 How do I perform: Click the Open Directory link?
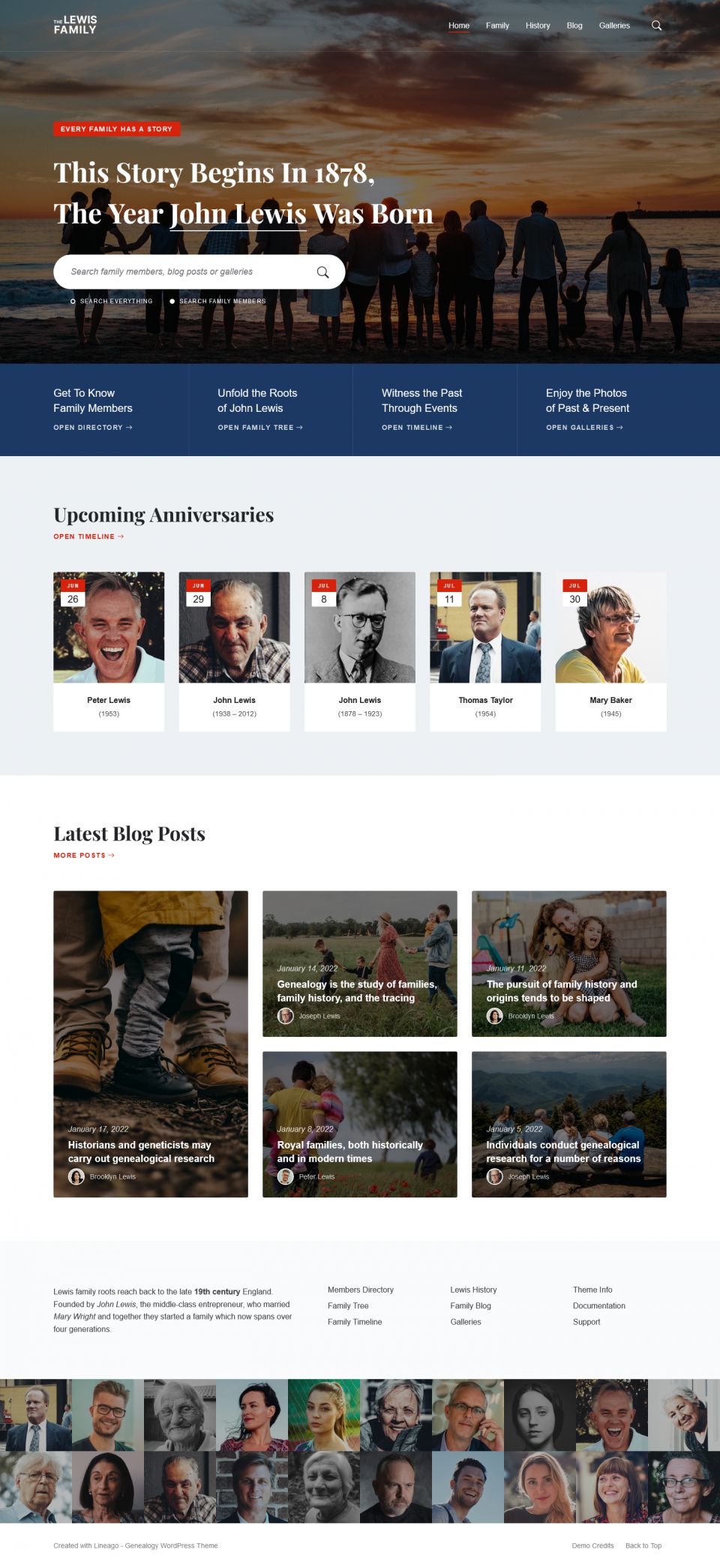[x=93, y=428]
